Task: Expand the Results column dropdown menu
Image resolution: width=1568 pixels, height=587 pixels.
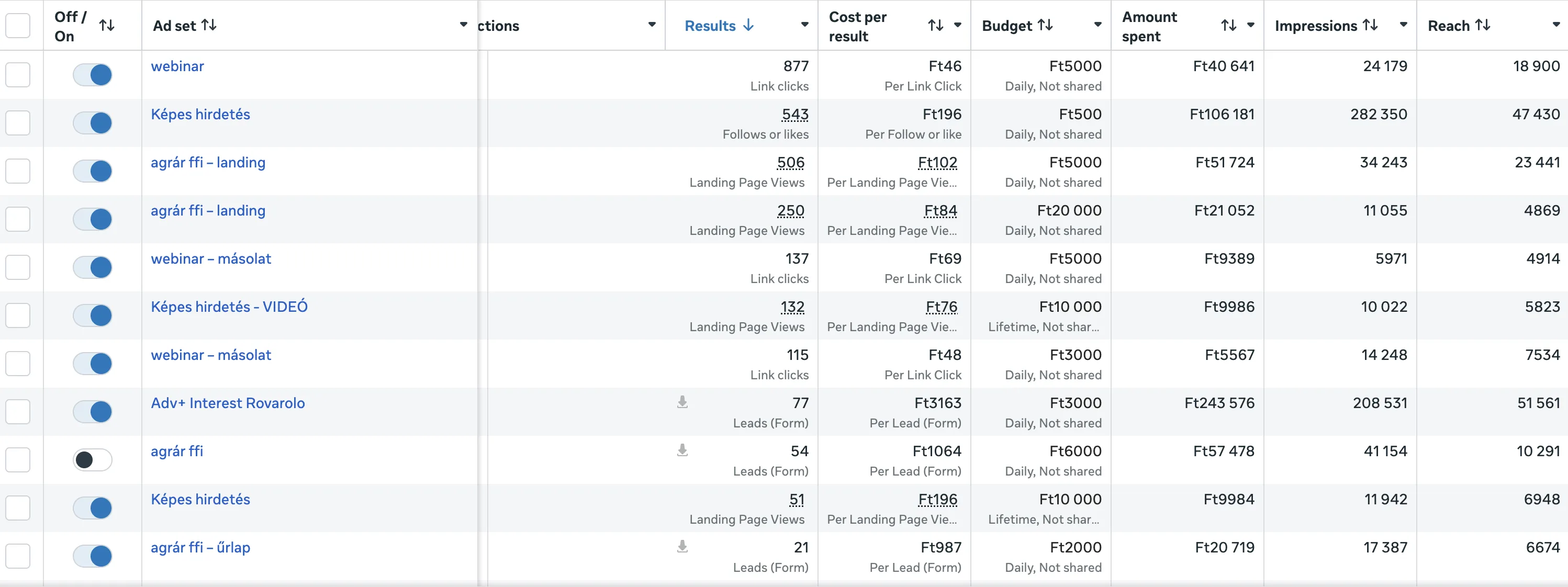Action: coord(805,25)
